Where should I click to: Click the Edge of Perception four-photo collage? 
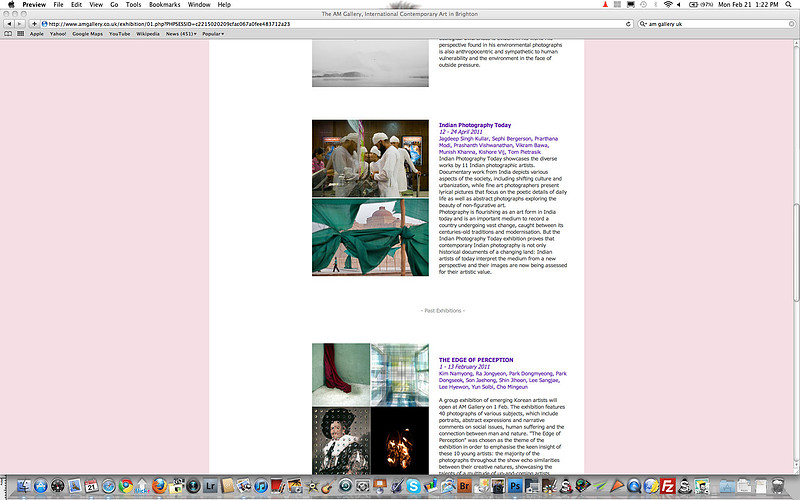[x=370, y=409]
